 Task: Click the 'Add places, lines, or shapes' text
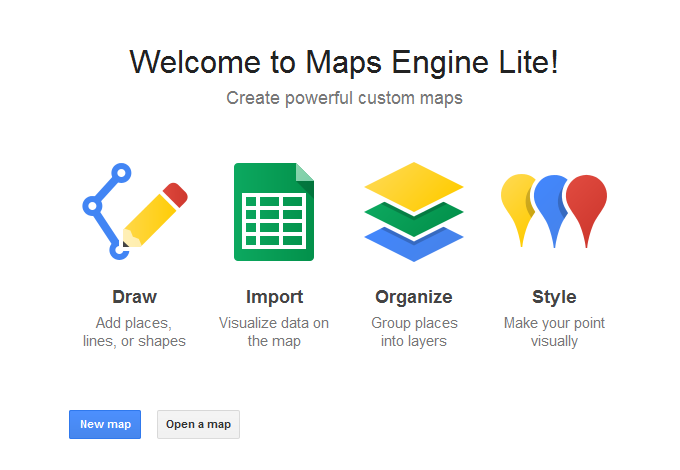pos(134,332)
